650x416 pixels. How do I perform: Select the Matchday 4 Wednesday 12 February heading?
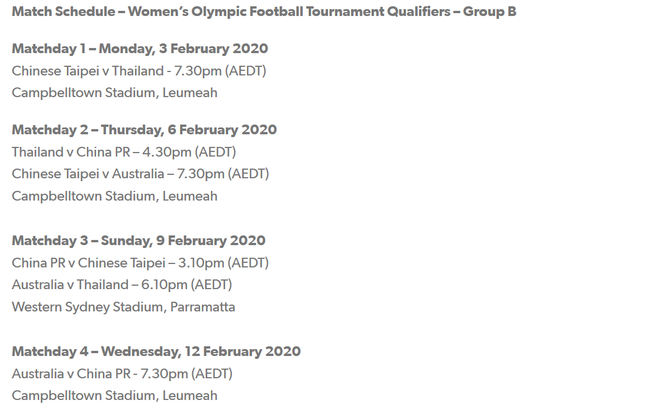156,351
